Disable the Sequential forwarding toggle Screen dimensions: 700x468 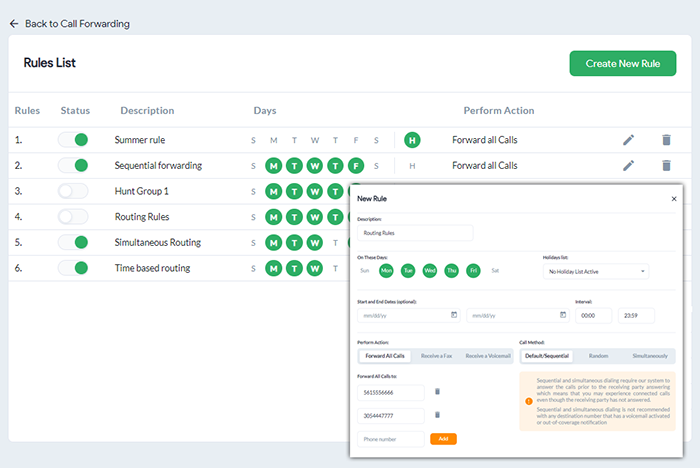[x=73, y=166]
